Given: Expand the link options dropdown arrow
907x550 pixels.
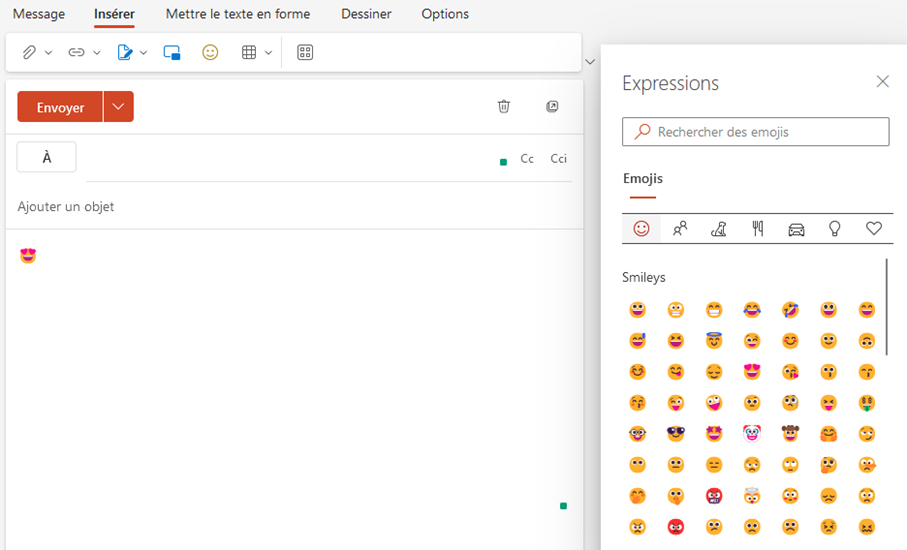Looking at the screenshot, I should (97, 53).
